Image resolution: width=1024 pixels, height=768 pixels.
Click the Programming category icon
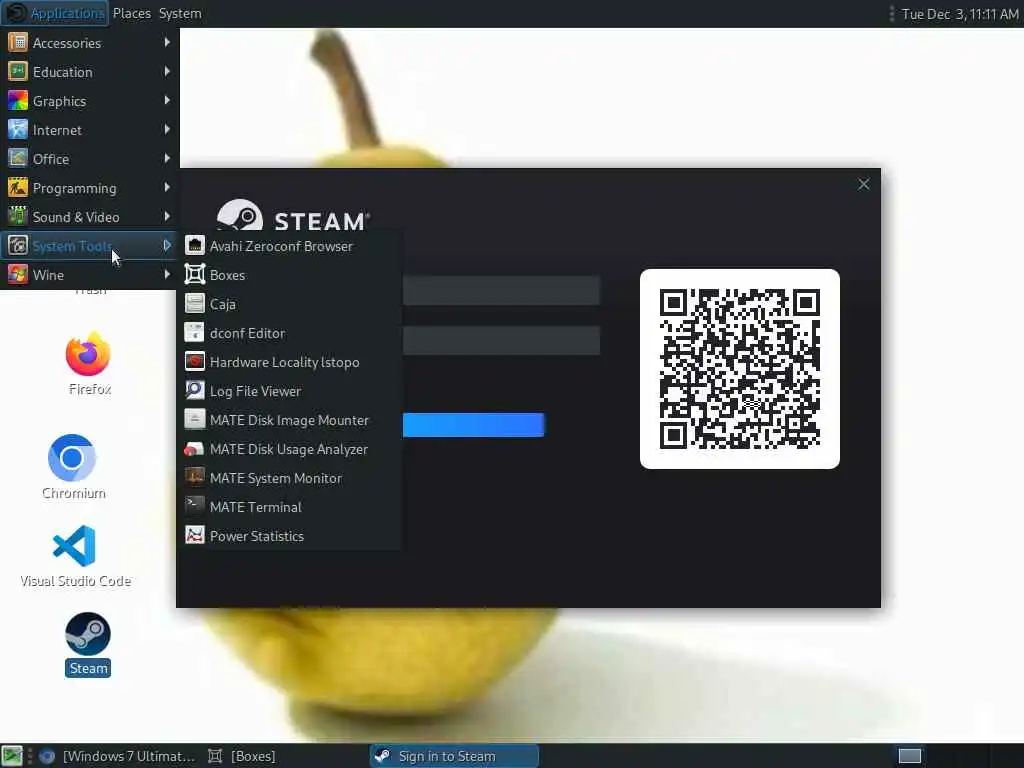coord(18,187)
